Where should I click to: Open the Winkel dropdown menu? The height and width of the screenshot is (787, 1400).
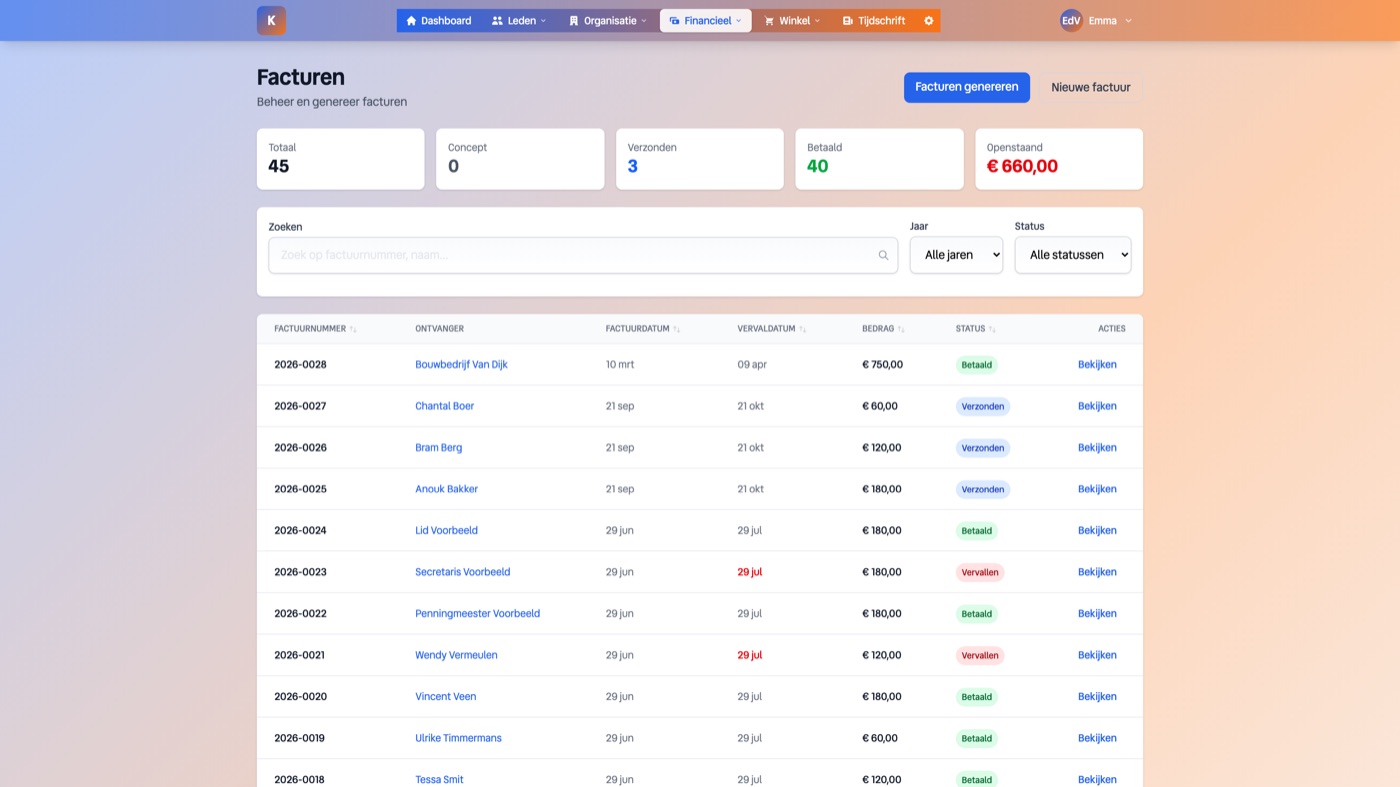[792, 20]
